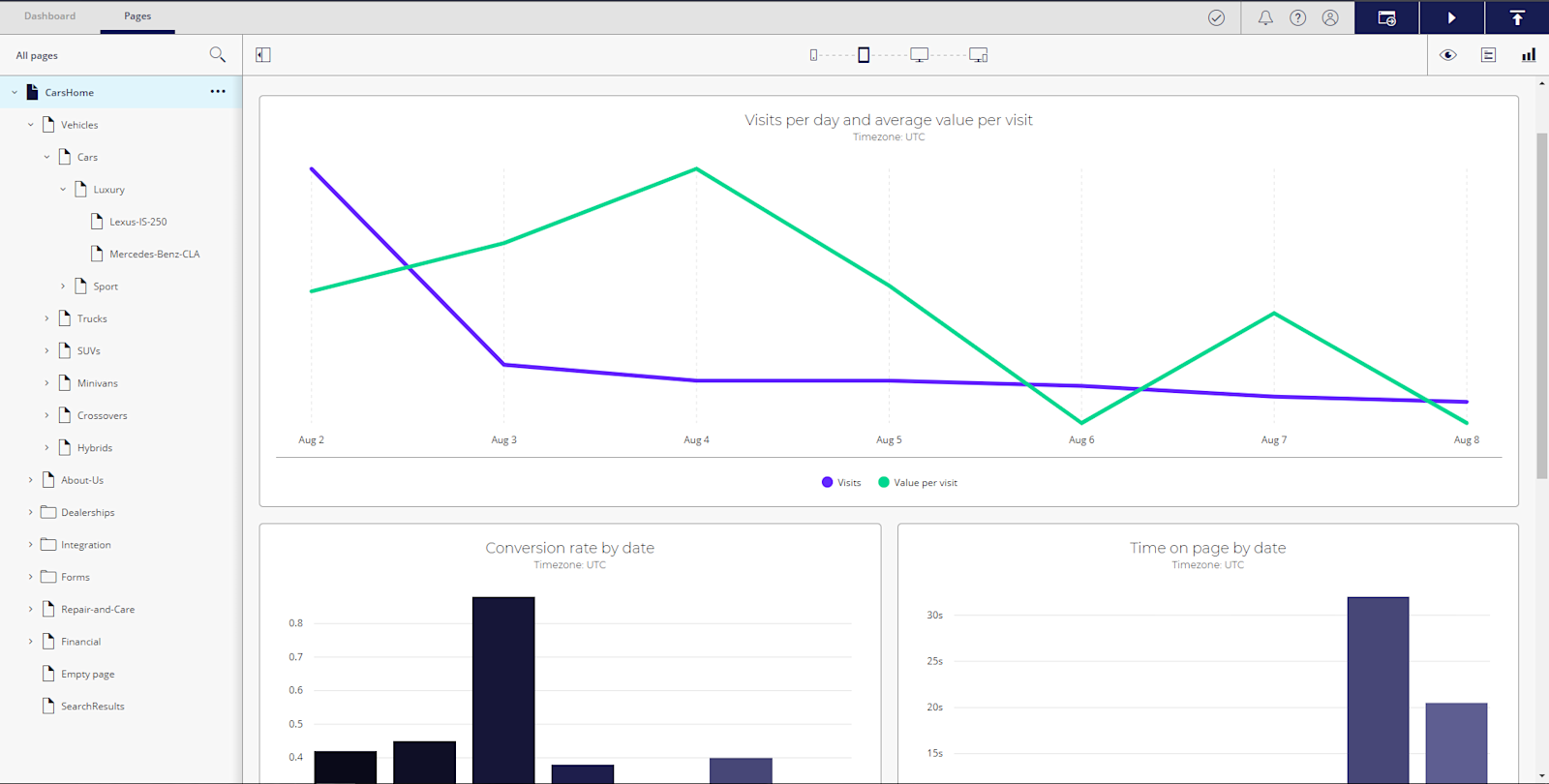
Task: Click the tallest conversion rate bar
Action: pyautogui.click(x=503, y=690)
